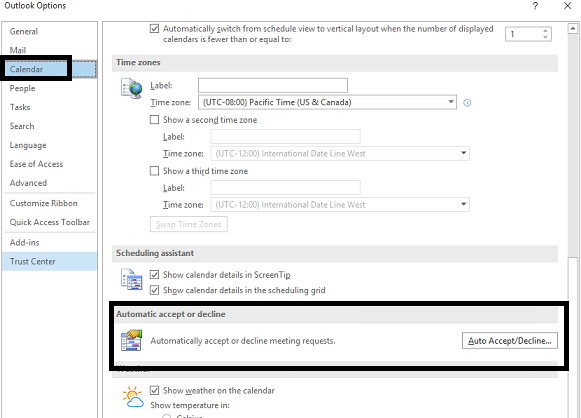Screen dimensions: 581x418
Task: Close the Outlook Options dialog
Action: (x=567, y=6)
